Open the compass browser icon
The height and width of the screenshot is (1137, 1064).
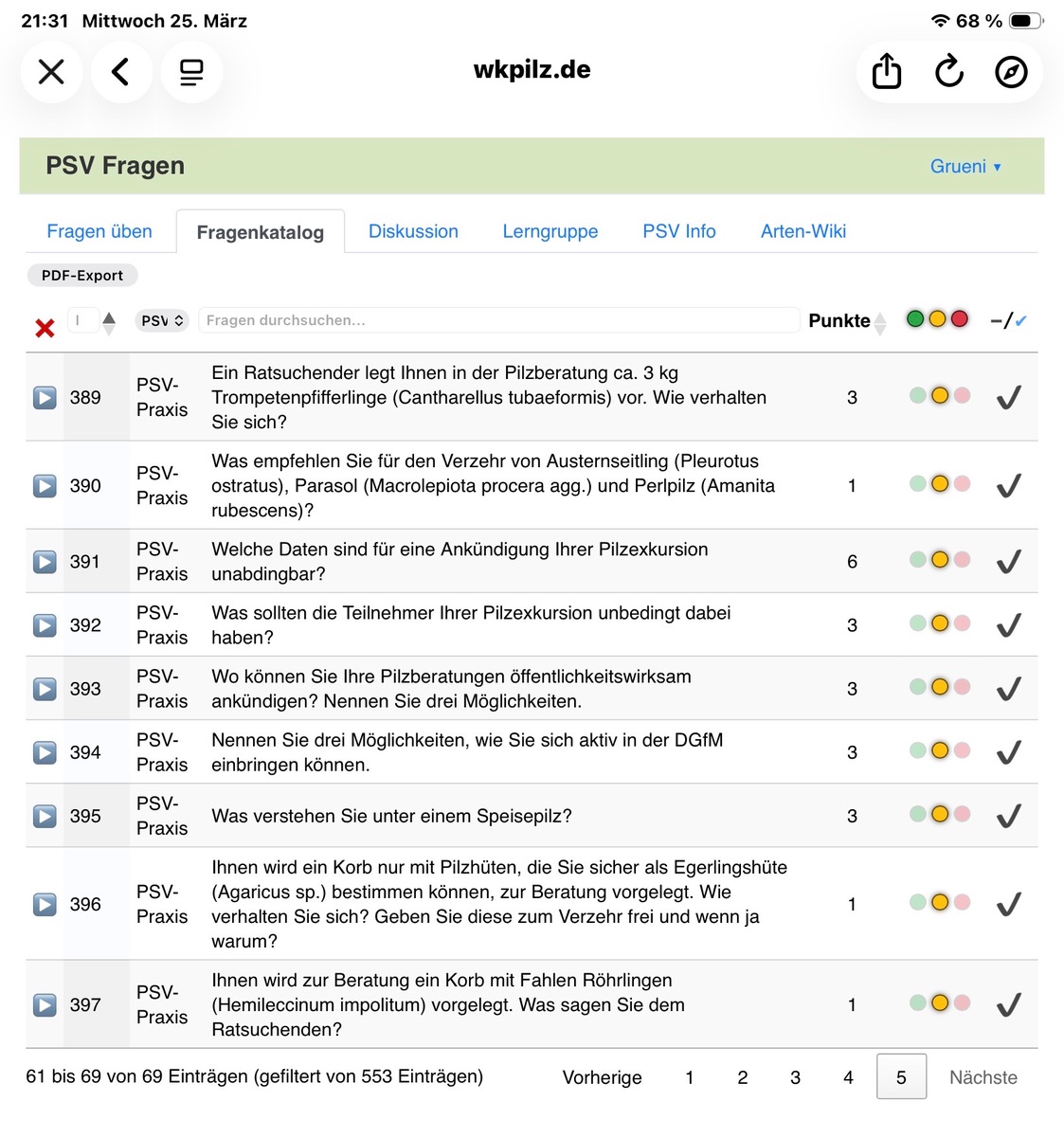tap(1011, 72)
